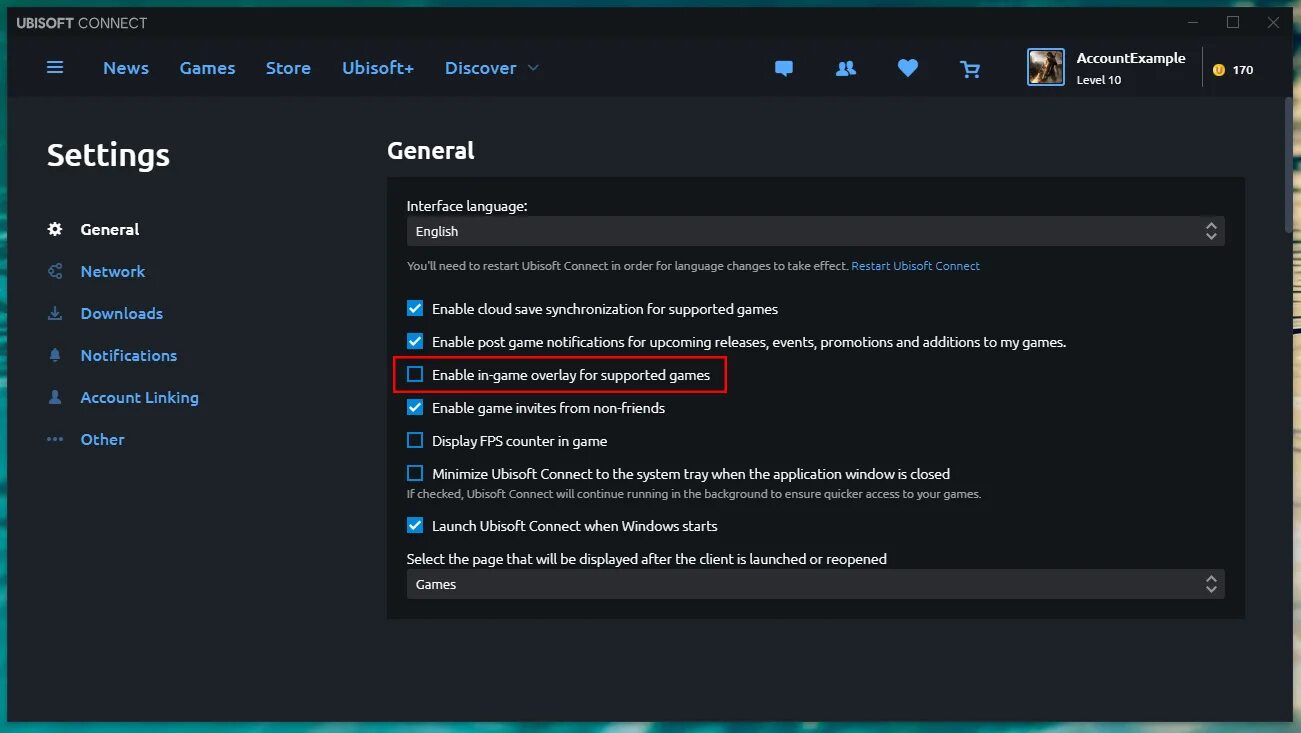1301x733 pixels.
Task: Click the General gear icon
Action: (55, 229)
